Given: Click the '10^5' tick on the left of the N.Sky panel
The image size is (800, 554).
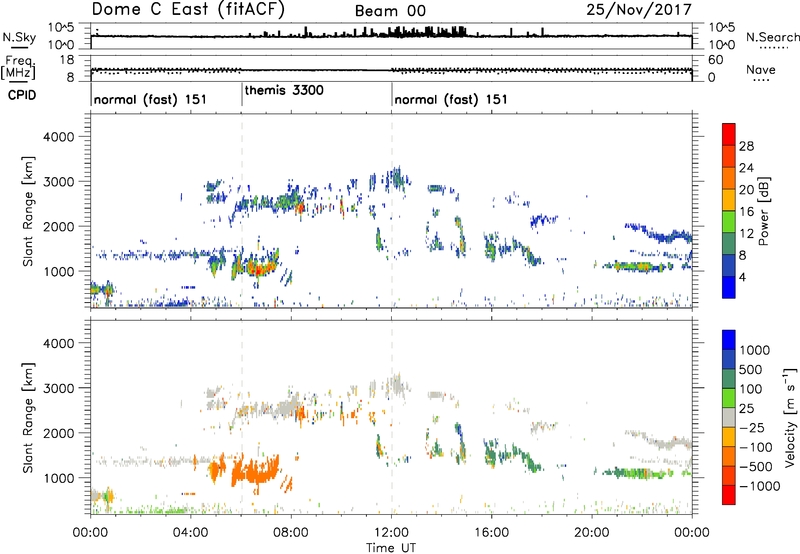Looking at the screenshot, I should (61, 28).
